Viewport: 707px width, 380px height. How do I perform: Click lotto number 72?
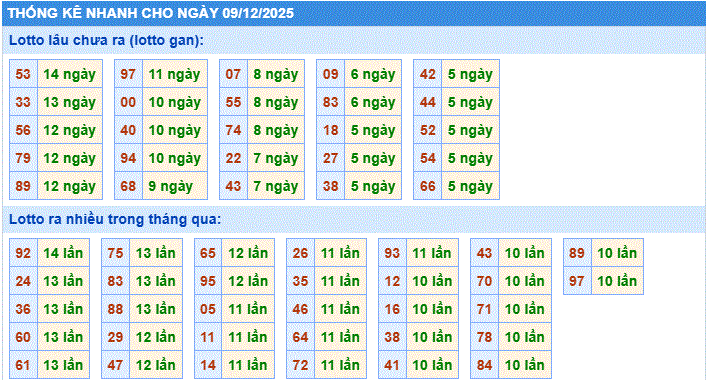301,365
